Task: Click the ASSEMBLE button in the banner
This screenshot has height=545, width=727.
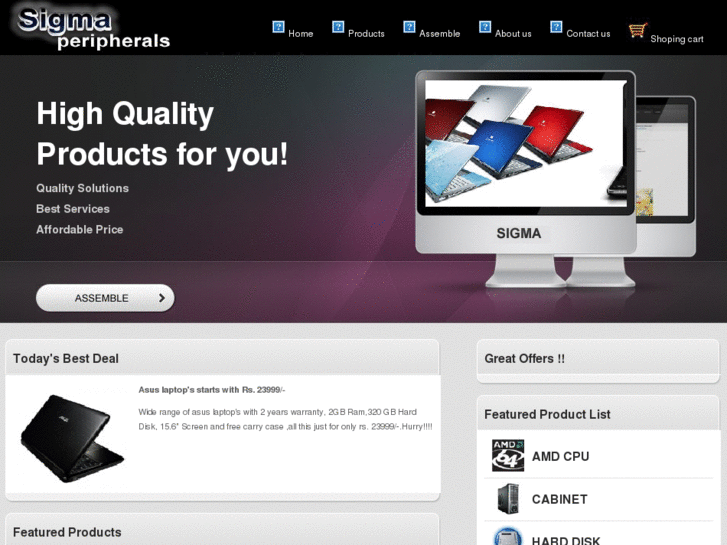Action: point(105,298)
